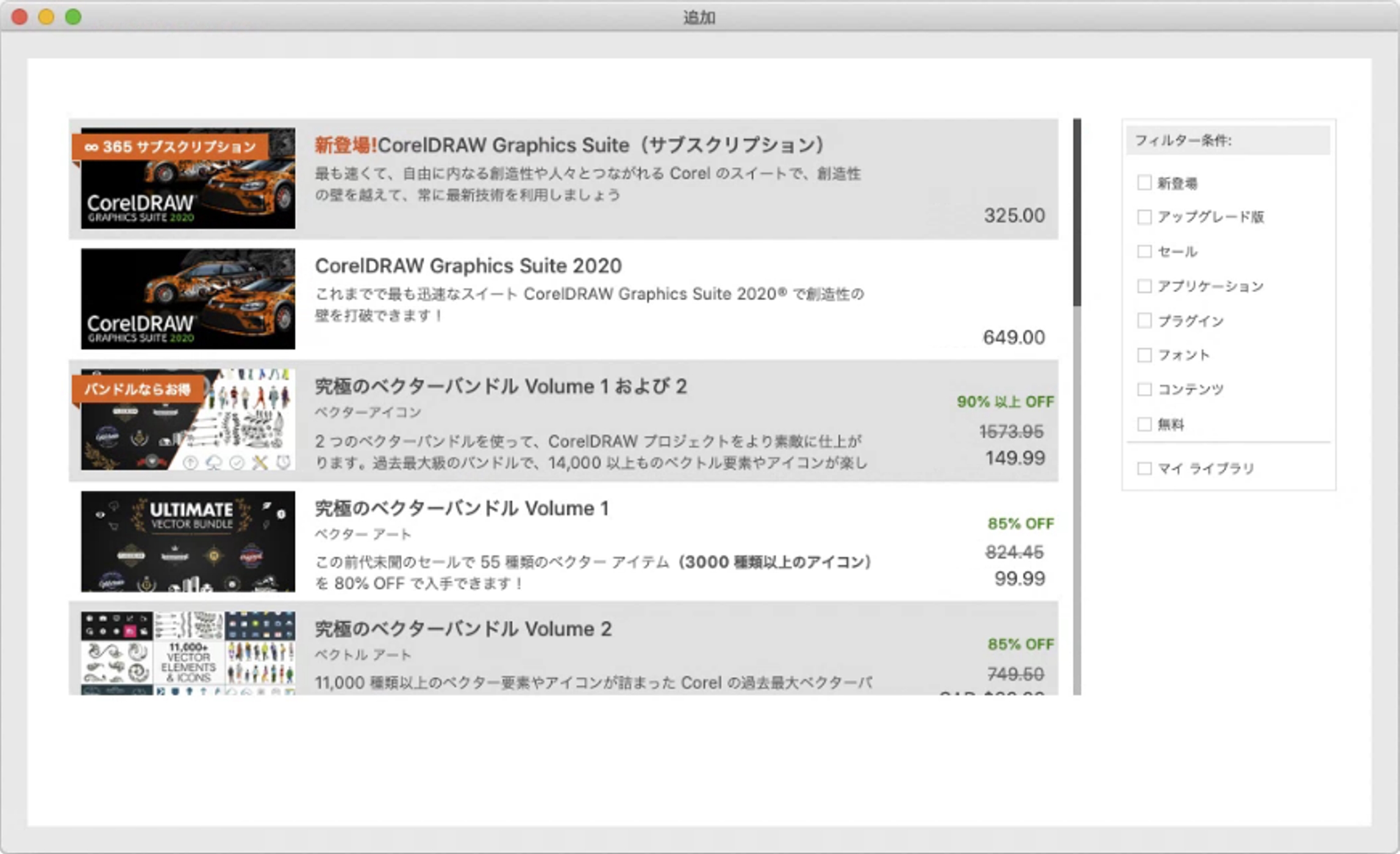Open CorelDRAW subscription product thumbnail
Image resolution: width=1400 pixels, height=854 pixels.
[x=188, y=178]
